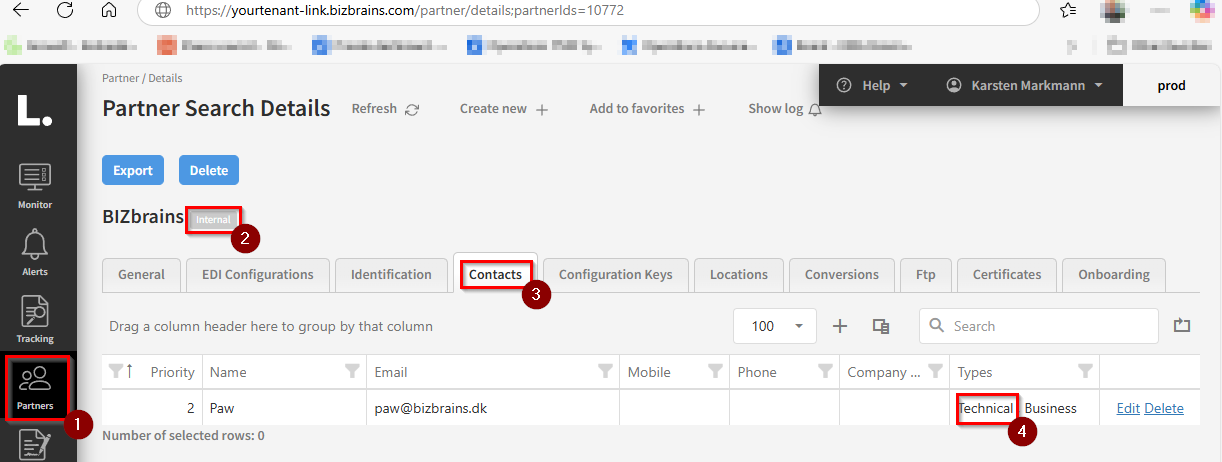Expand the page size 100 dropdown
1222x462 pixels.
pos(798,326)
